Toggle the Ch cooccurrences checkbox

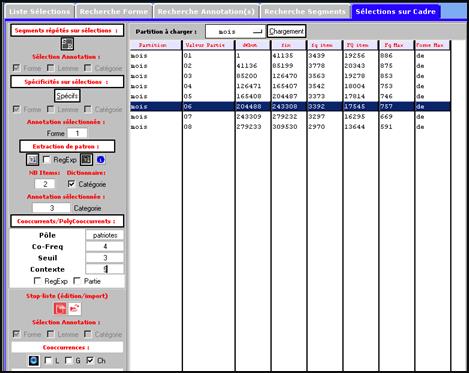pos(90,360)
